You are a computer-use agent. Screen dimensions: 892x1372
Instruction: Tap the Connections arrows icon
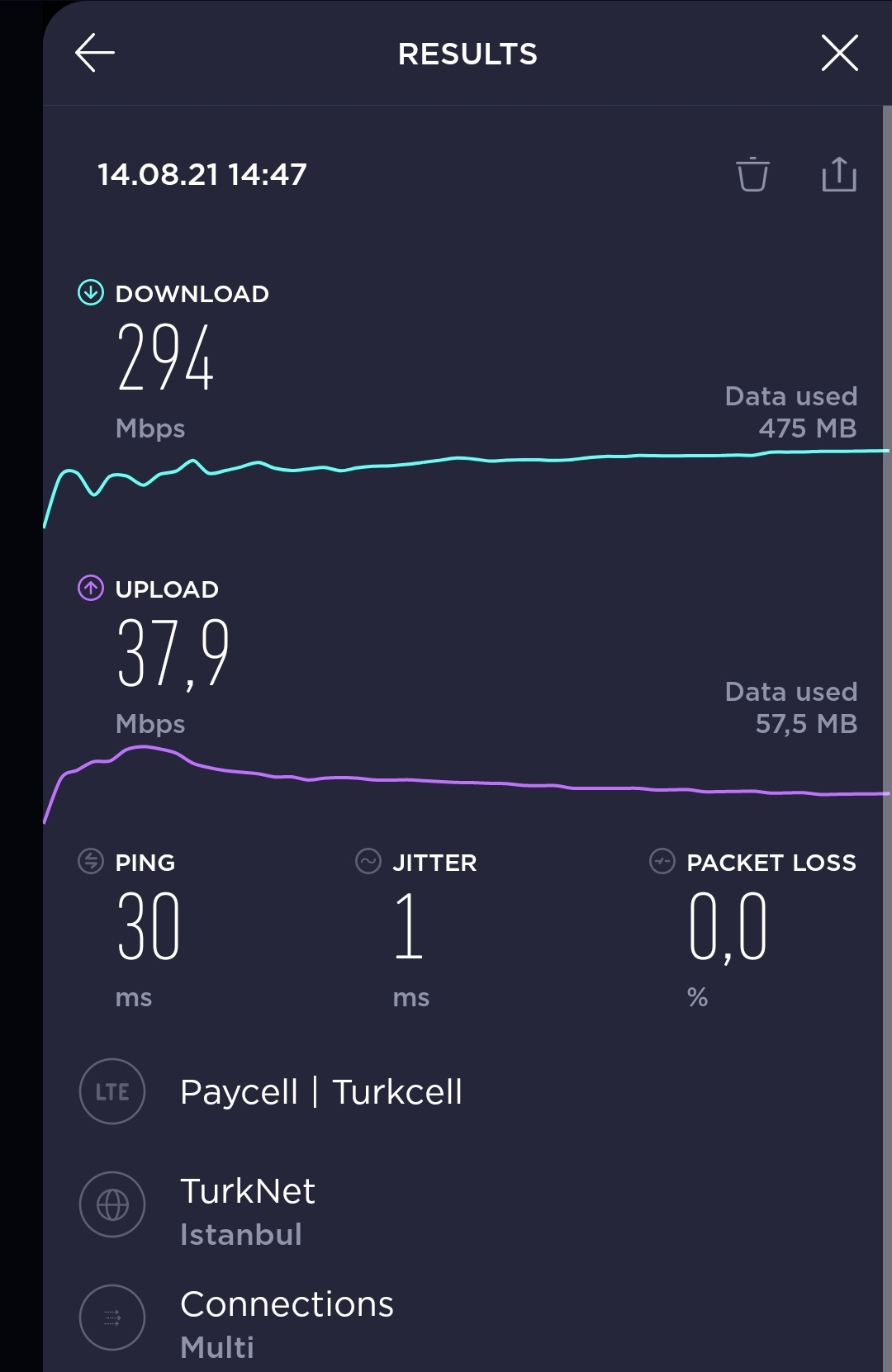[x=112, y=1318]
